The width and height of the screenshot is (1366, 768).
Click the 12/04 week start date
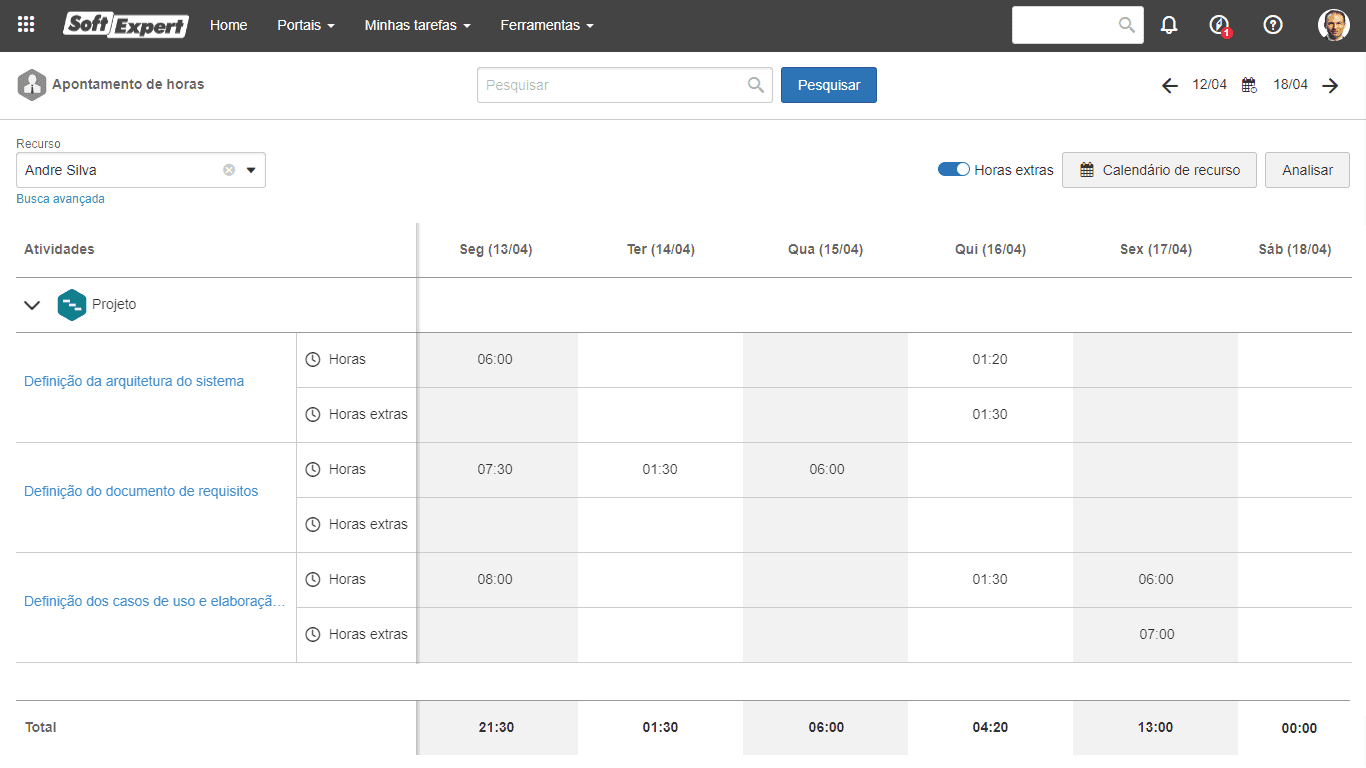(x=1210, y=85)
